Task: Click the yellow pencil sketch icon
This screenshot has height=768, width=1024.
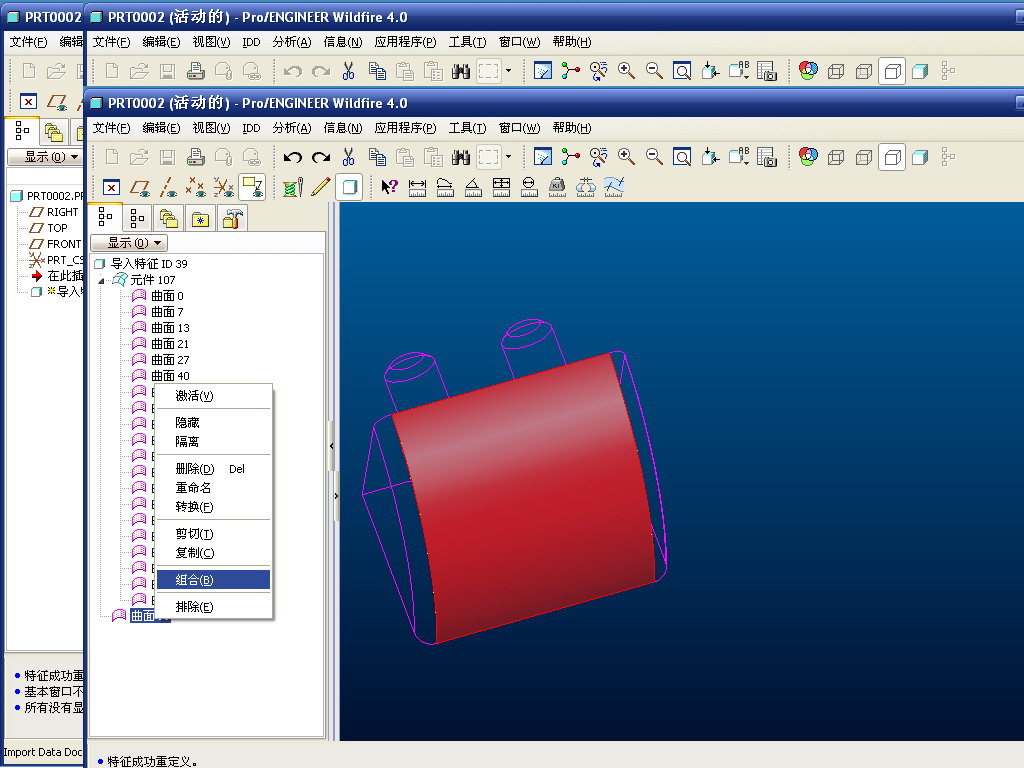Action: tap(321, 188)
